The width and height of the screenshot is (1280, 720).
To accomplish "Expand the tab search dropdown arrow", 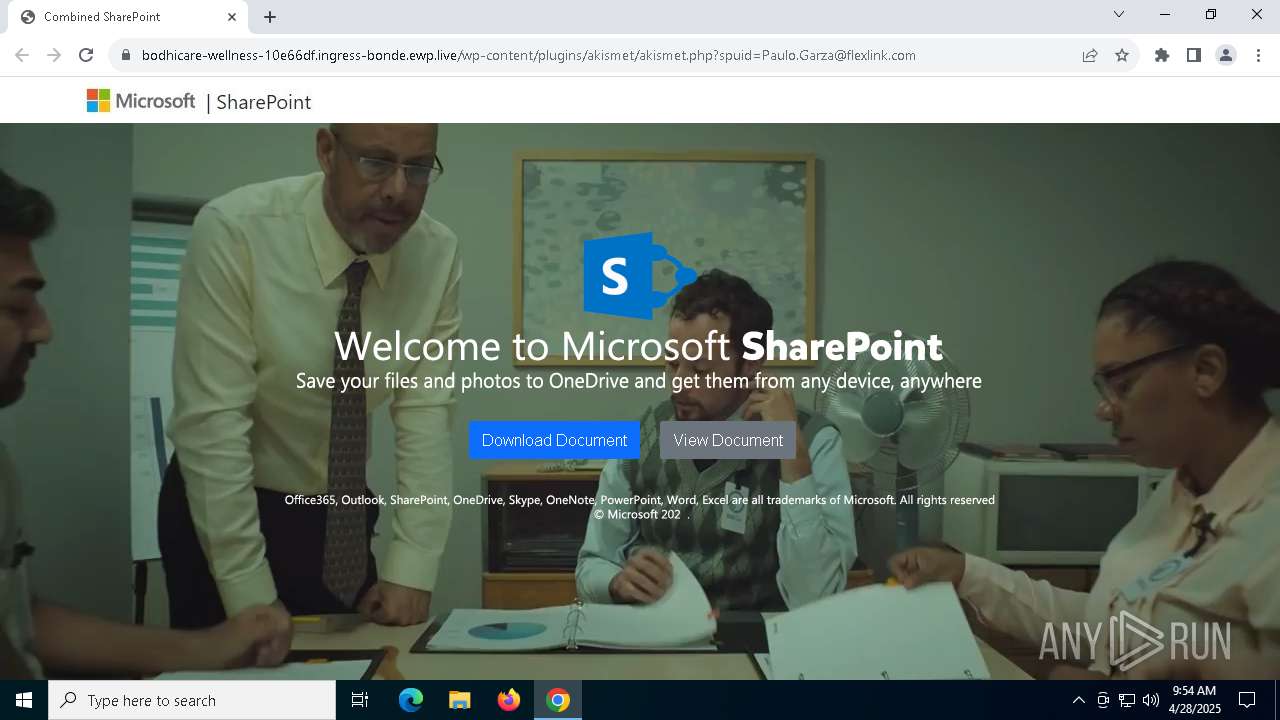I will 1119,14.
